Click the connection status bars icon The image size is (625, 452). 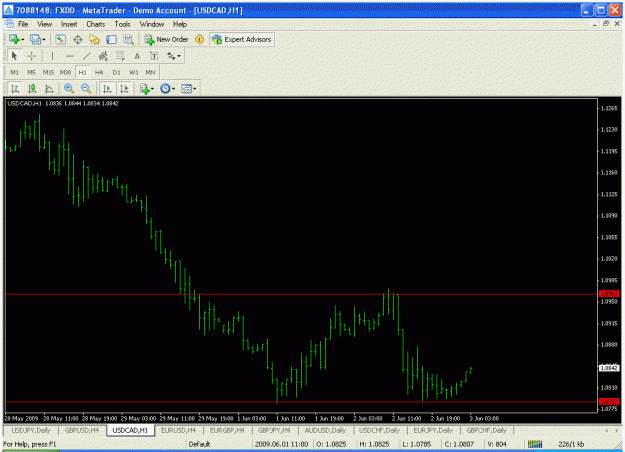535,444
